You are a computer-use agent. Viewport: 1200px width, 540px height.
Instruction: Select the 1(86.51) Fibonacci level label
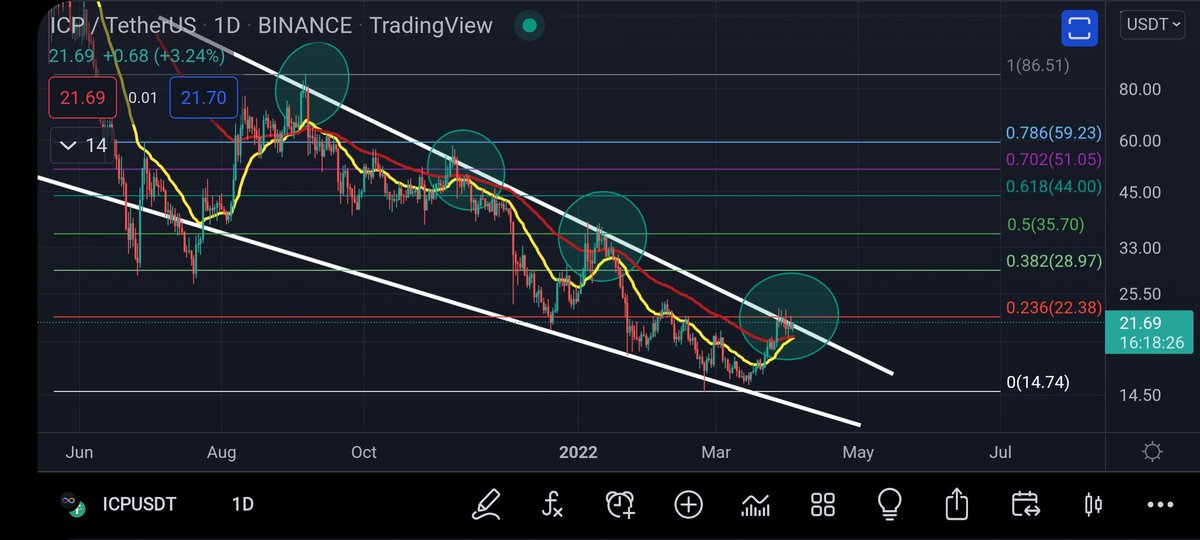1039,66
